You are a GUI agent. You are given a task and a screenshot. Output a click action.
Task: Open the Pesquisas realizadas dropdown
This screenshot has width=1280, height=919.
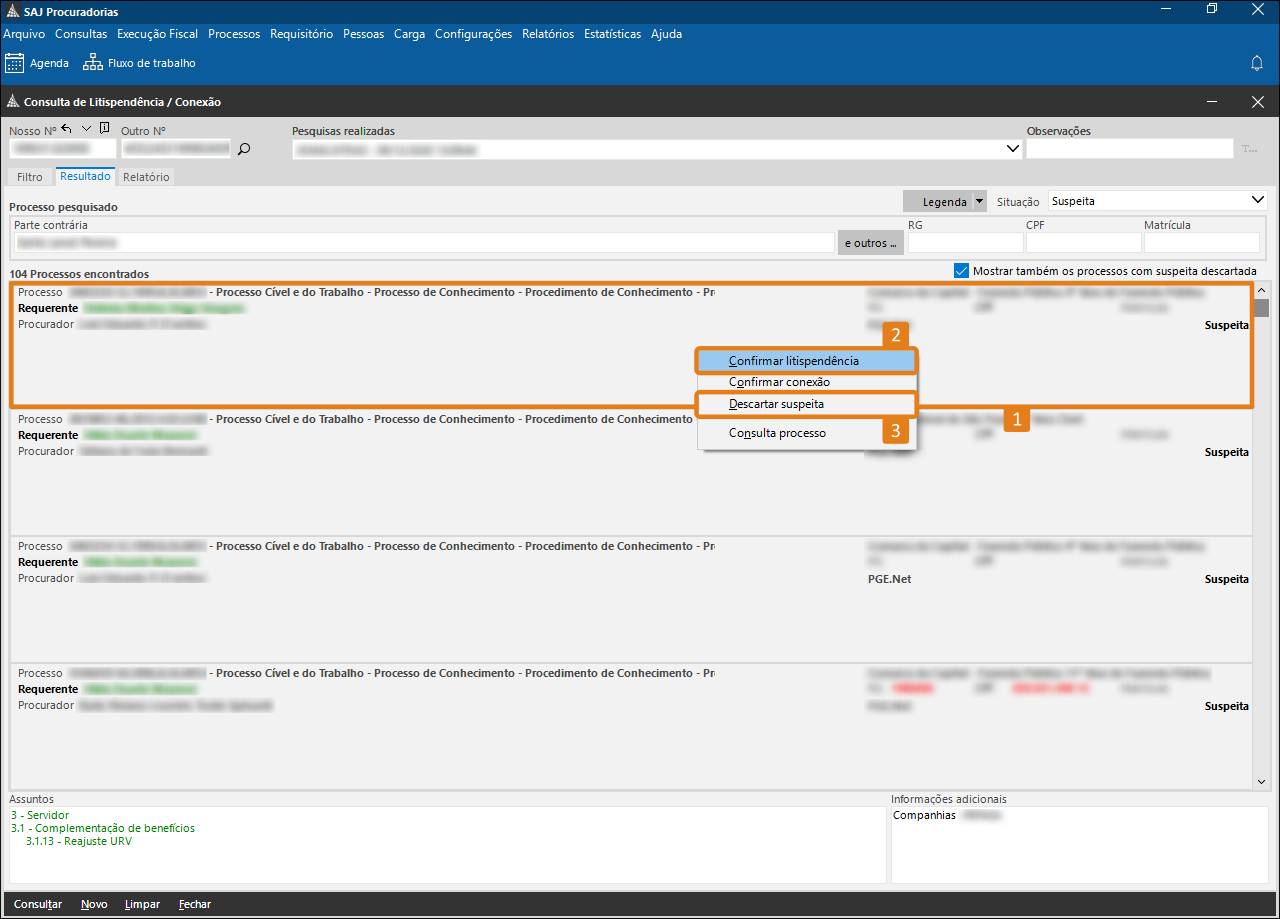[1011, 149]
